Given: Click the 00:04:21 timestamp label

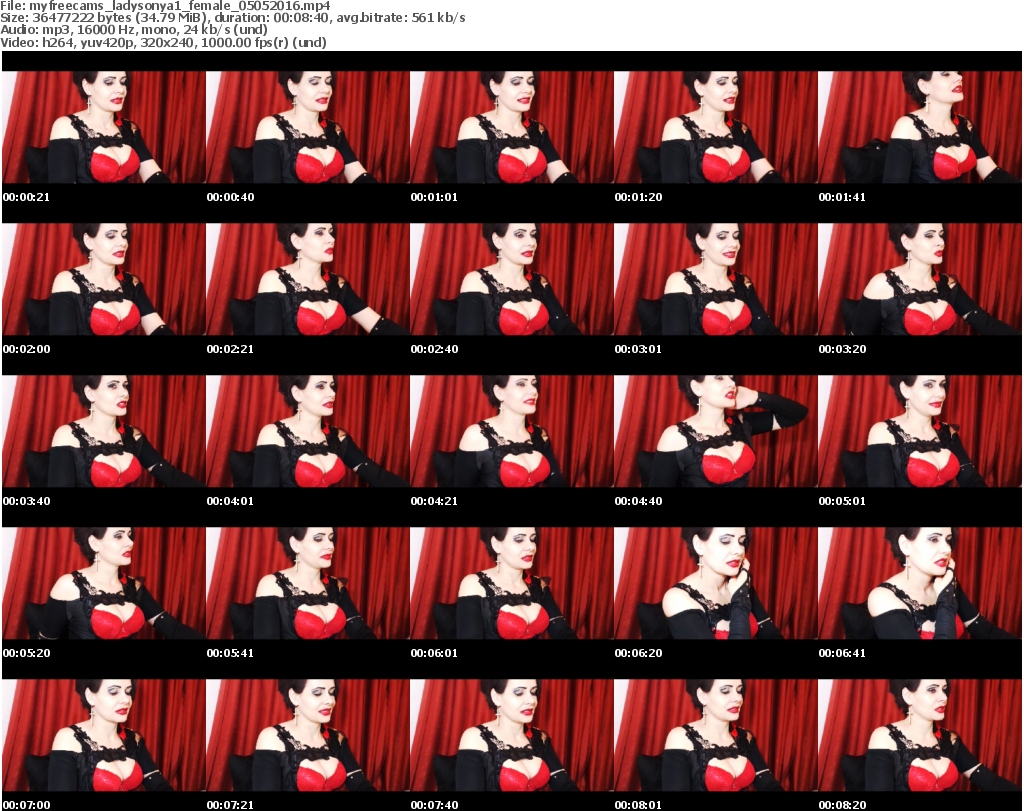Looking at the screenshot, I should (434, 501).
